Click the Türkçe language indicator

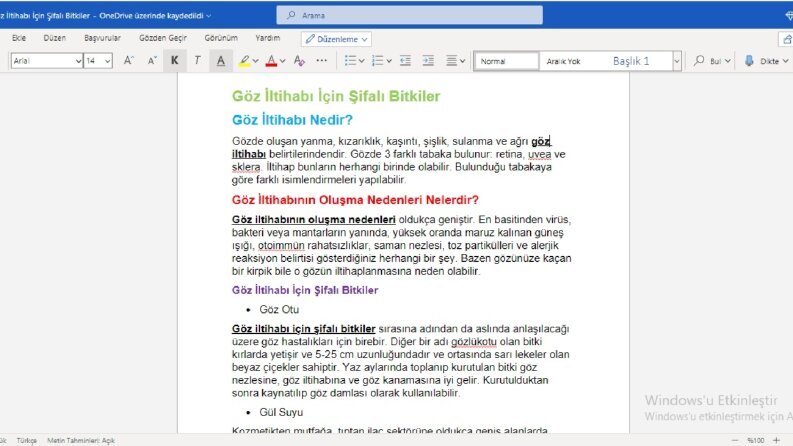click(26, 440)
